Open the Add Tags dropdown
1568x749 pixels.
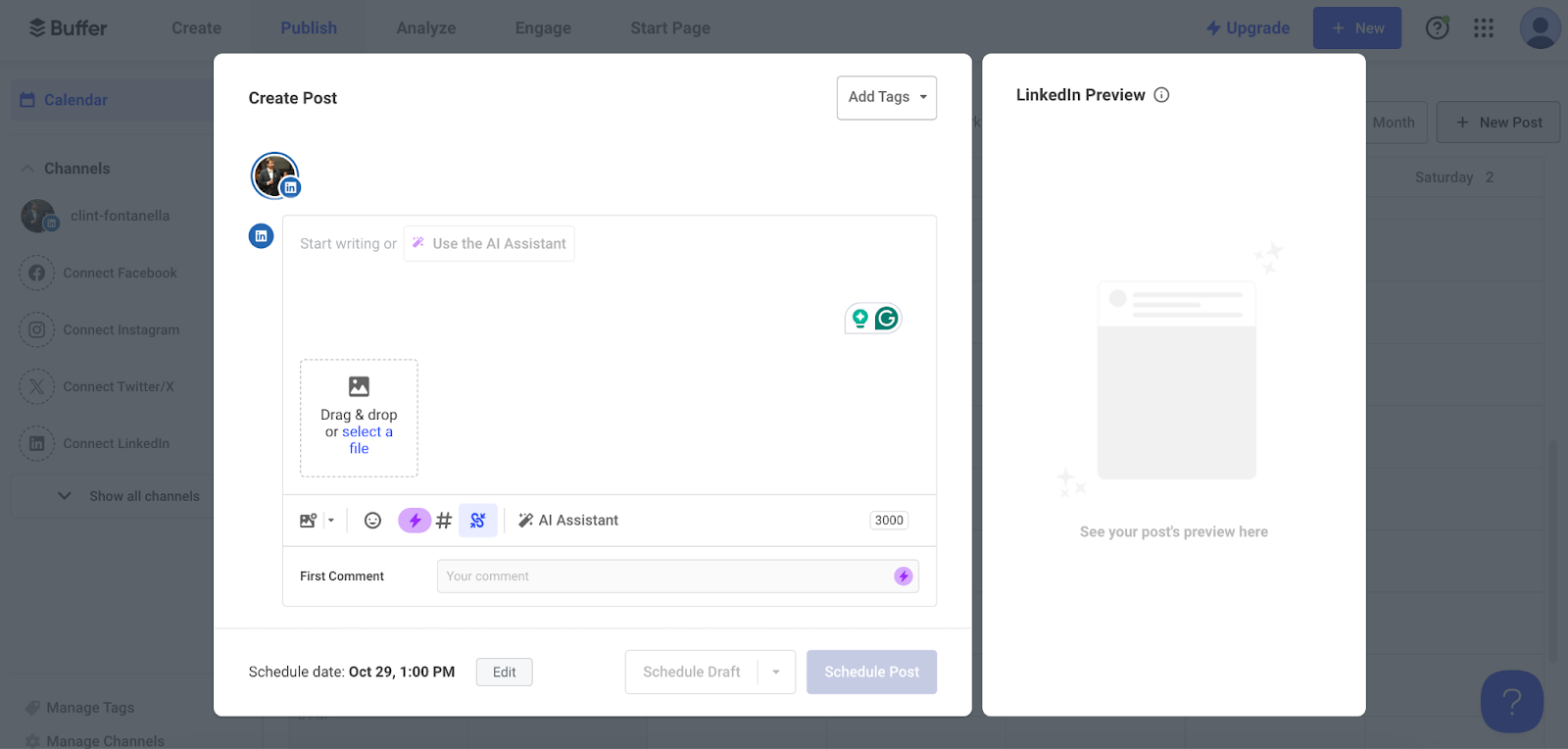click(x=887, y=98)
